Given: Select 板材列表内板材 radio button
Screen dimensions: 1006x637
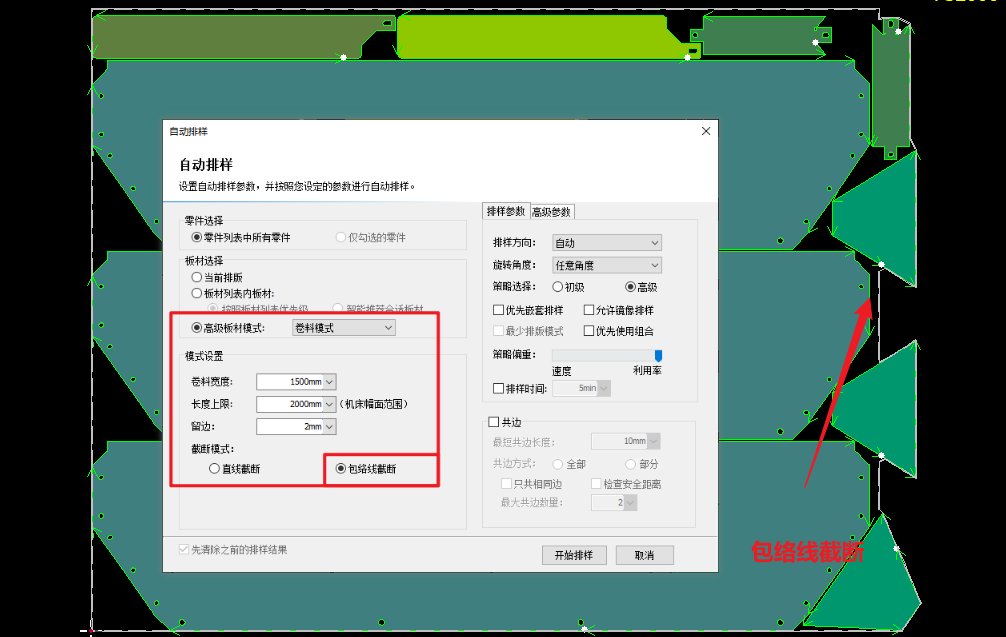Looking at the screenshot, I should point(197,293).
